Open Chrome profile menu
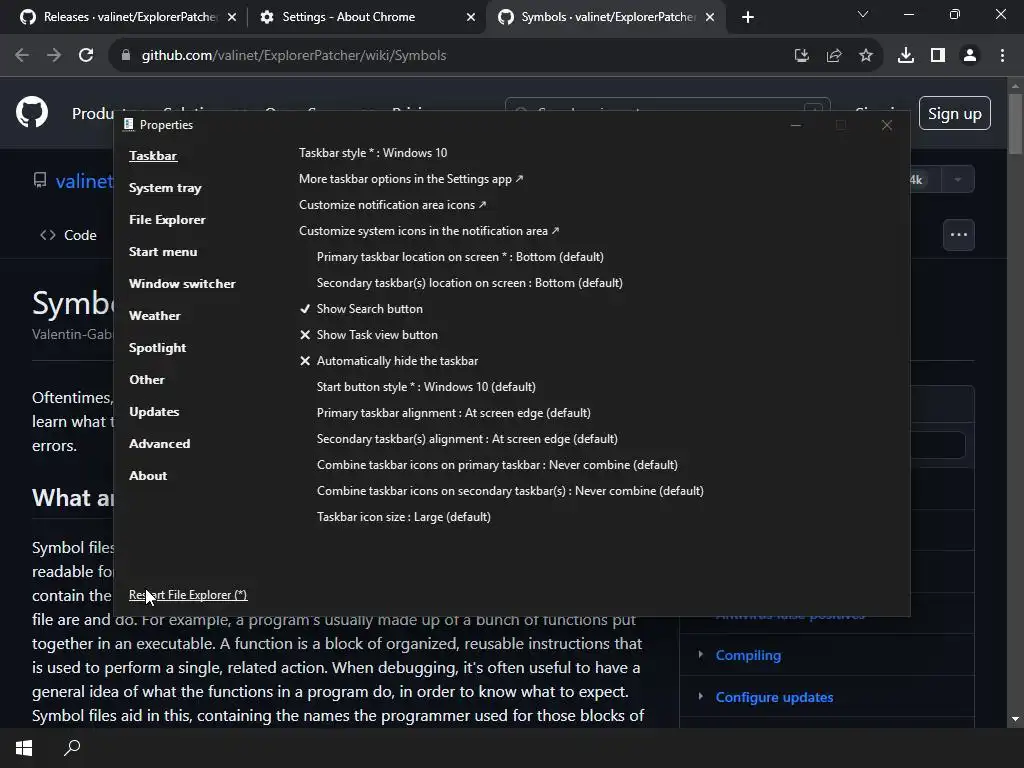 click(970, 56)
